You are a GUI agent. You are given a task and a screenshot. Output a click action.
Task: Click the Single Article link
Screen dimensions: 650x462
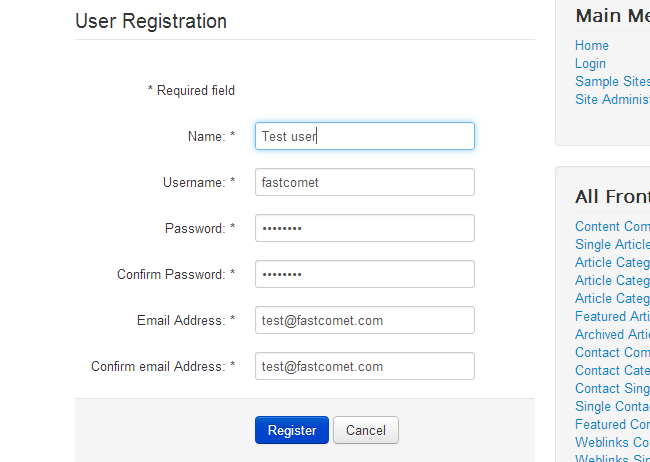click(x=612, y=244)
